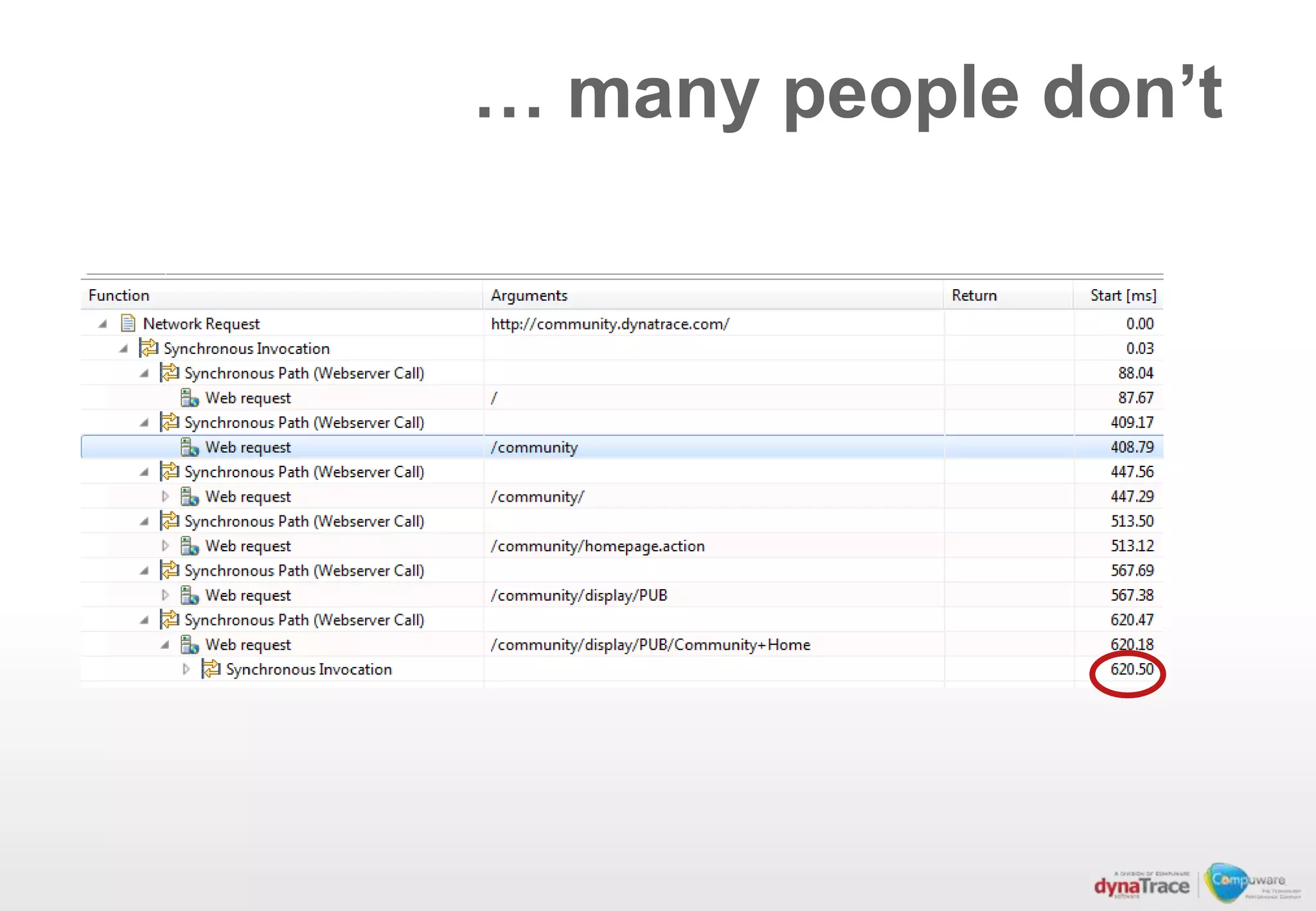Click the Synchronous Path icon at 447.56
This screenshot has width=1316, height=911.
[x=170, y=472]
